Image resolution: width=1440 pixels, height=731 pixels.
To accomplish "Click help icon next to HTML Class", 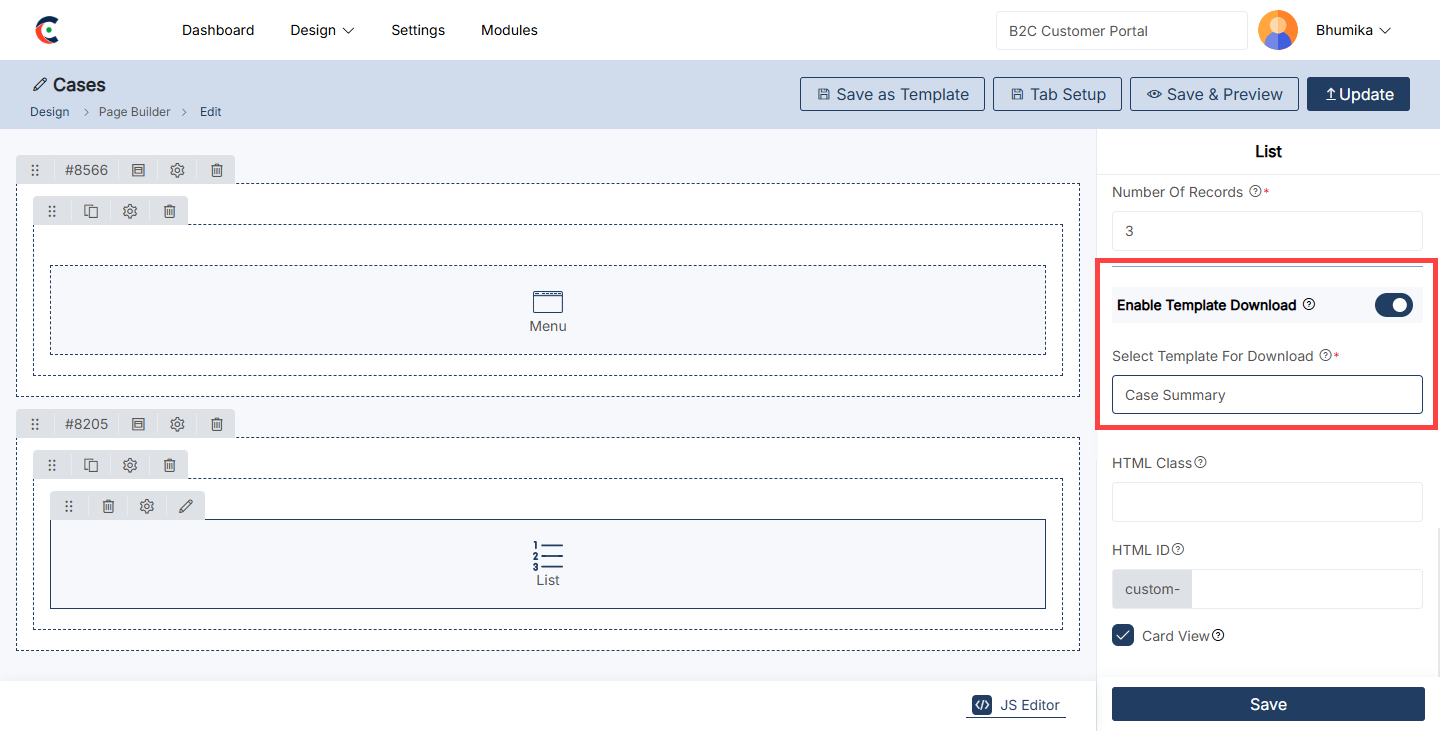I will coord(1201,463).
